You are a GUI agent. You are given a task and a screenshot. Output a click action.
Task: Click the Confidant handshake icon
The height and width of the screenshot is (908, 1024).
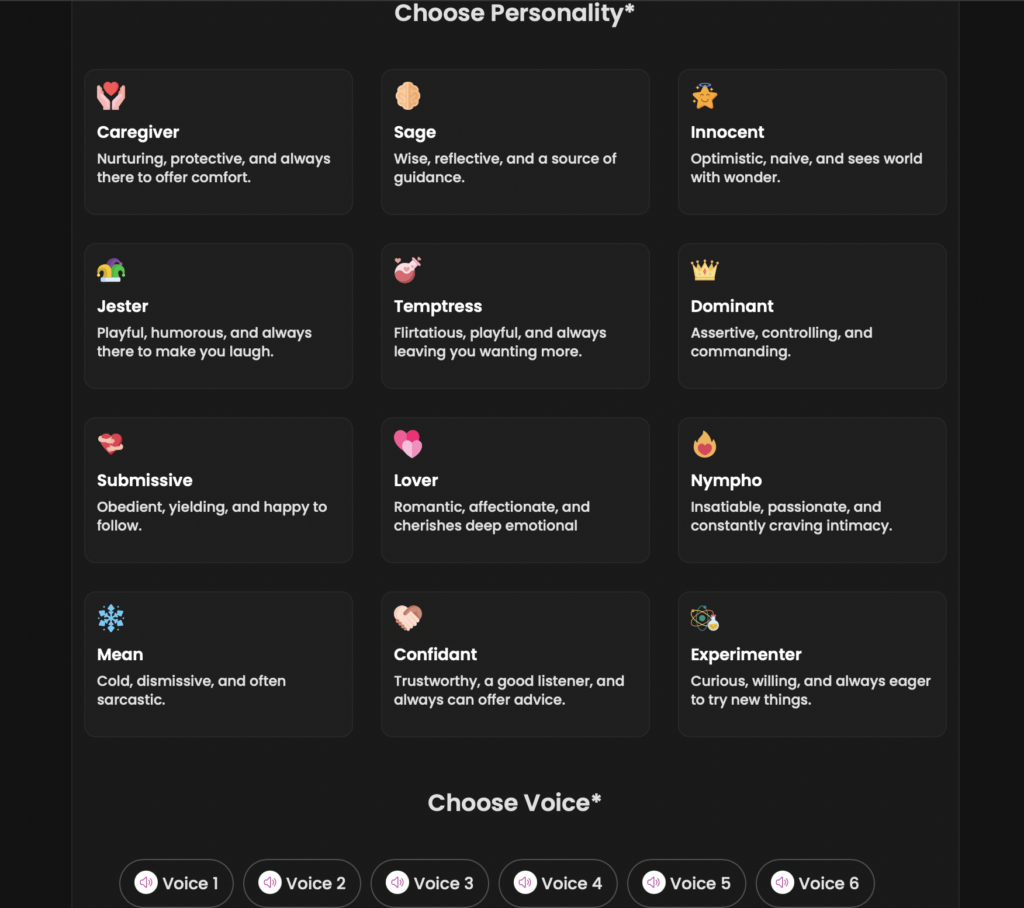(407, 618)
